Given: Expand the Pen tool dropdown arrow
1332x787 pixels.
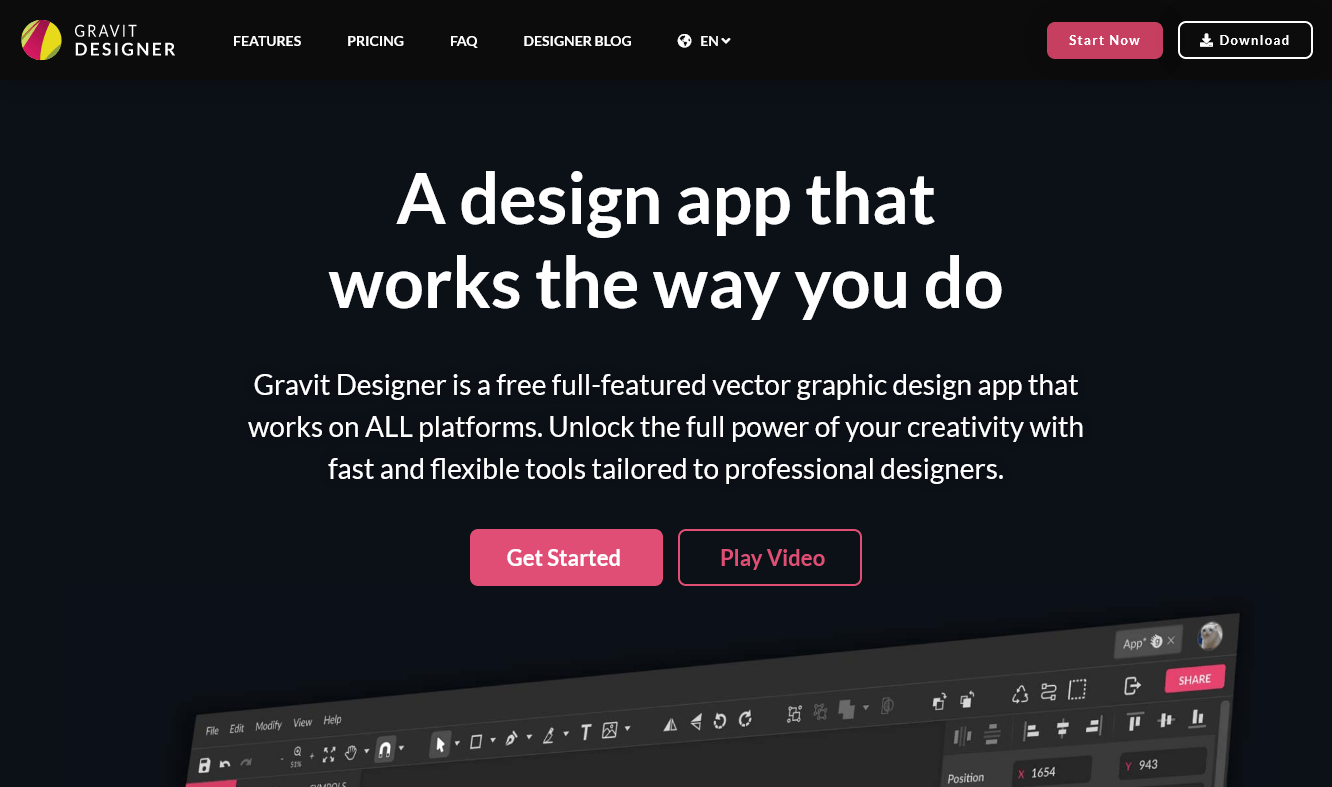Looking at the screenshot, I should point(529,737).
